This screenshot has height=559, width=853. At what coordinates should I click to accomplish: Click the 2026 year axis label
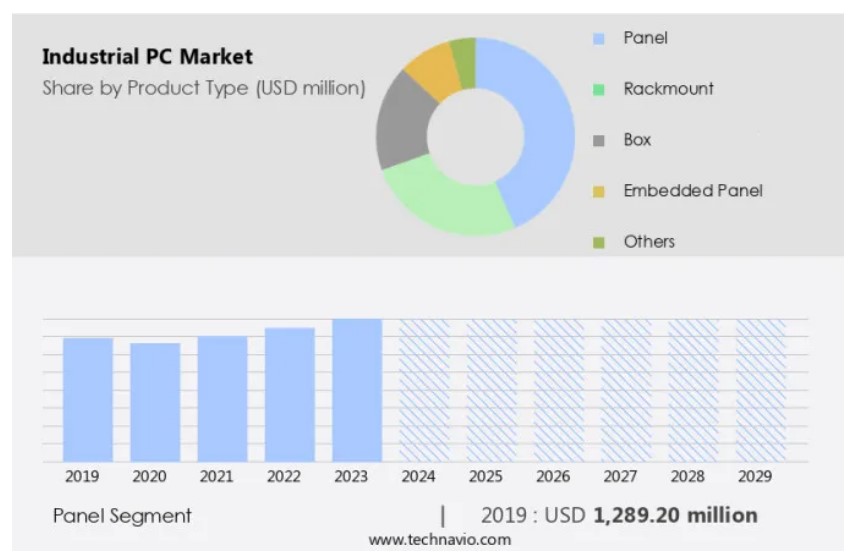553,477
